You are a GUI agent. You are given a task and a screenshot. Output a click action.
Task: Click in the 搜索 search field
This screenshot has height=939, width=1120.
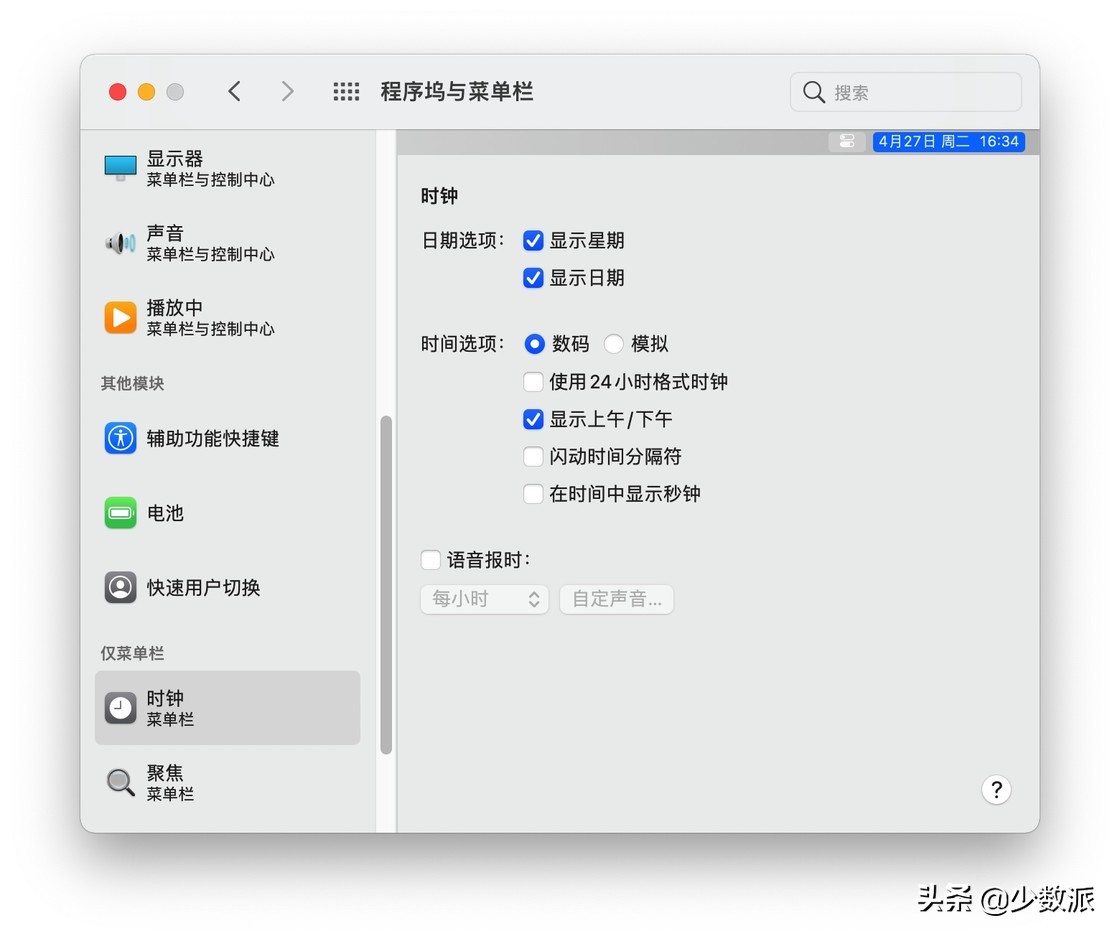click(905, 91)
